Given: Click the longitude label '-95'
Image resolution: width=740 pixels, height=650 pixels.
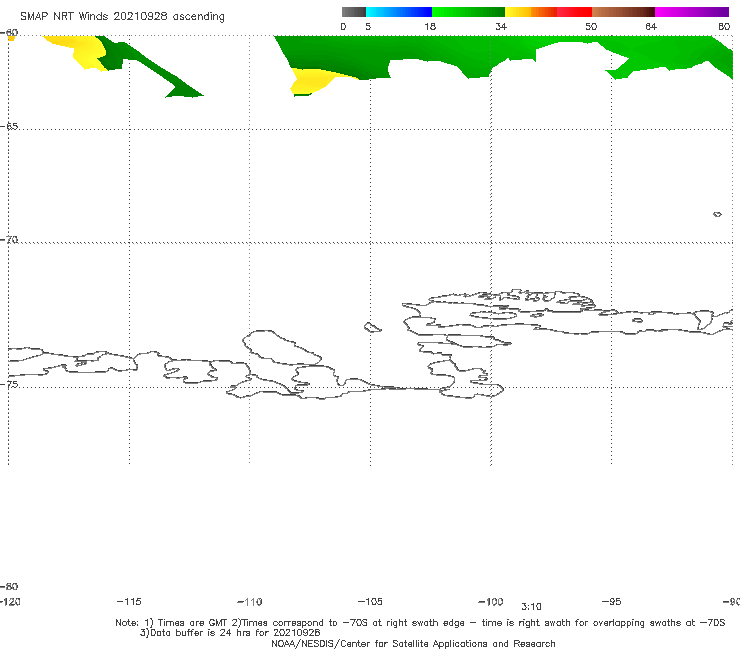Looking at the screenshot, I should click(612, 601).
